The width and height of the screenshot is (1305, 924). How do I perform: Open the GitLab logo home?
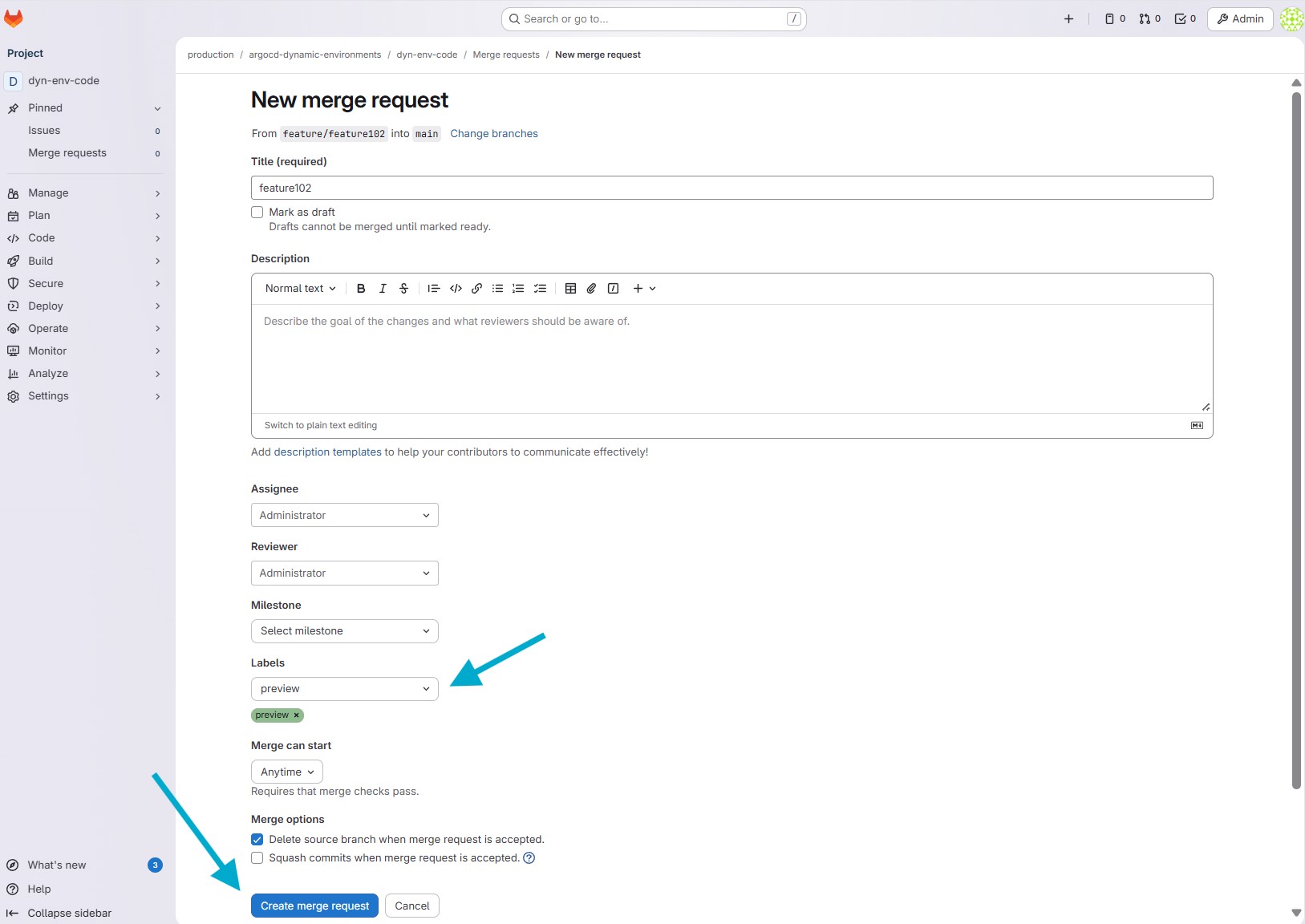click(x=14, y=18)
